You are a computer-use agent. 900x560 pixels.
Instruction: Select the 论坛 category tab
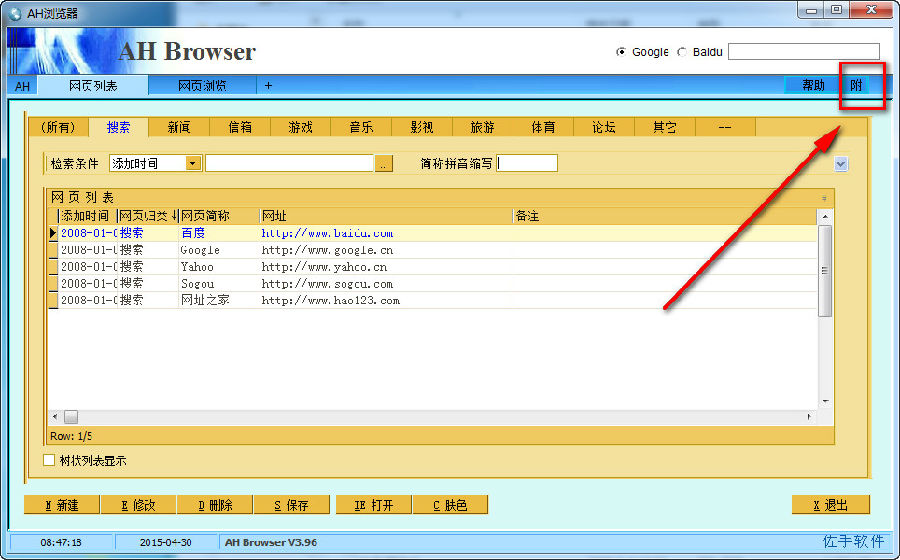click(604, 127)
